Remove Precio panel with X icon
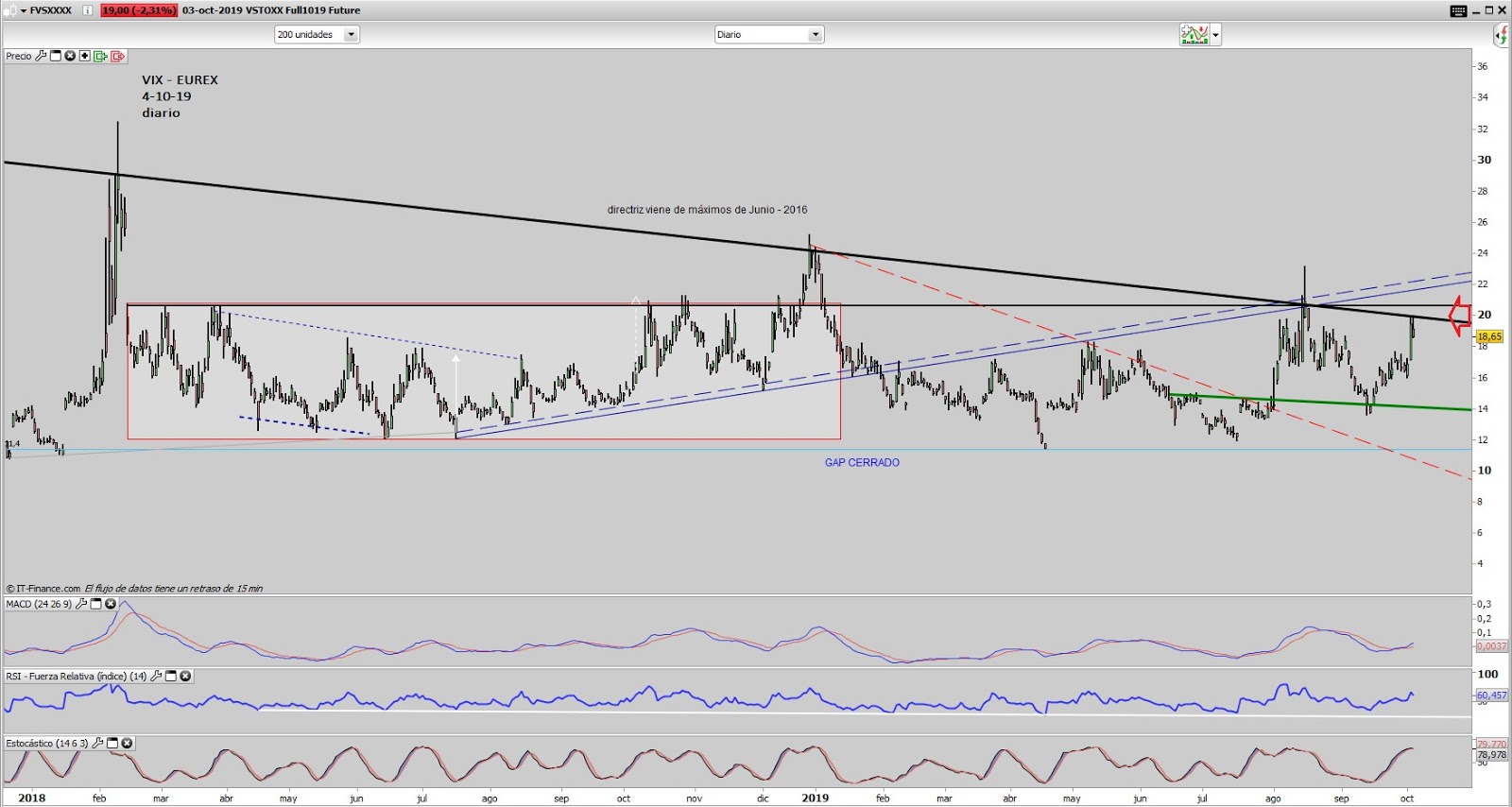 [70, 56]
